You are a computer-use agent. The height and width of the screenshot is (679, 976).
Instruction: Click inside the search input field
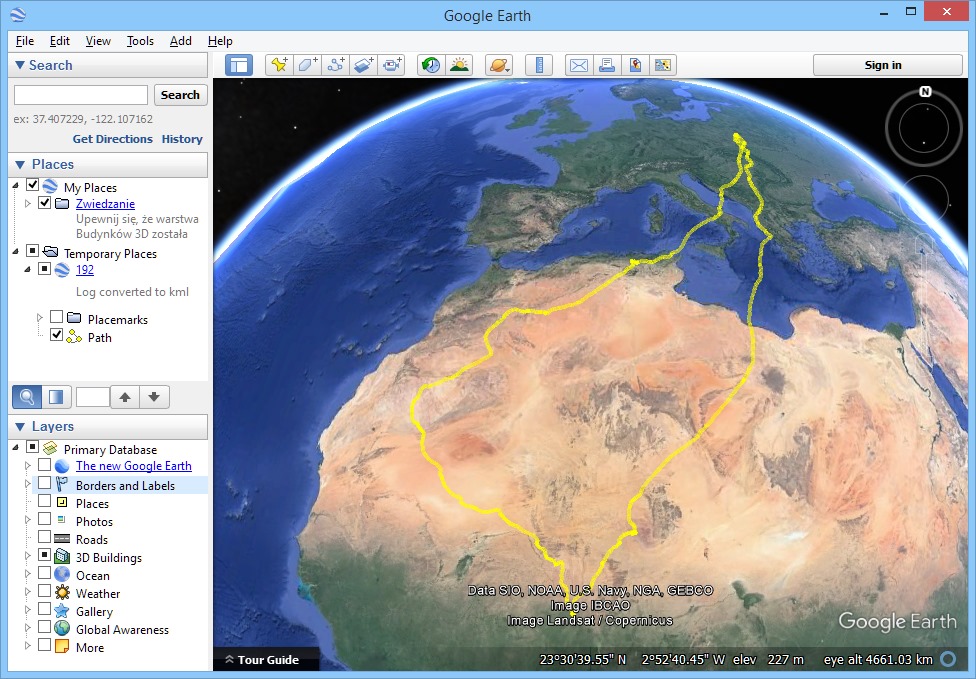point(81,95)
